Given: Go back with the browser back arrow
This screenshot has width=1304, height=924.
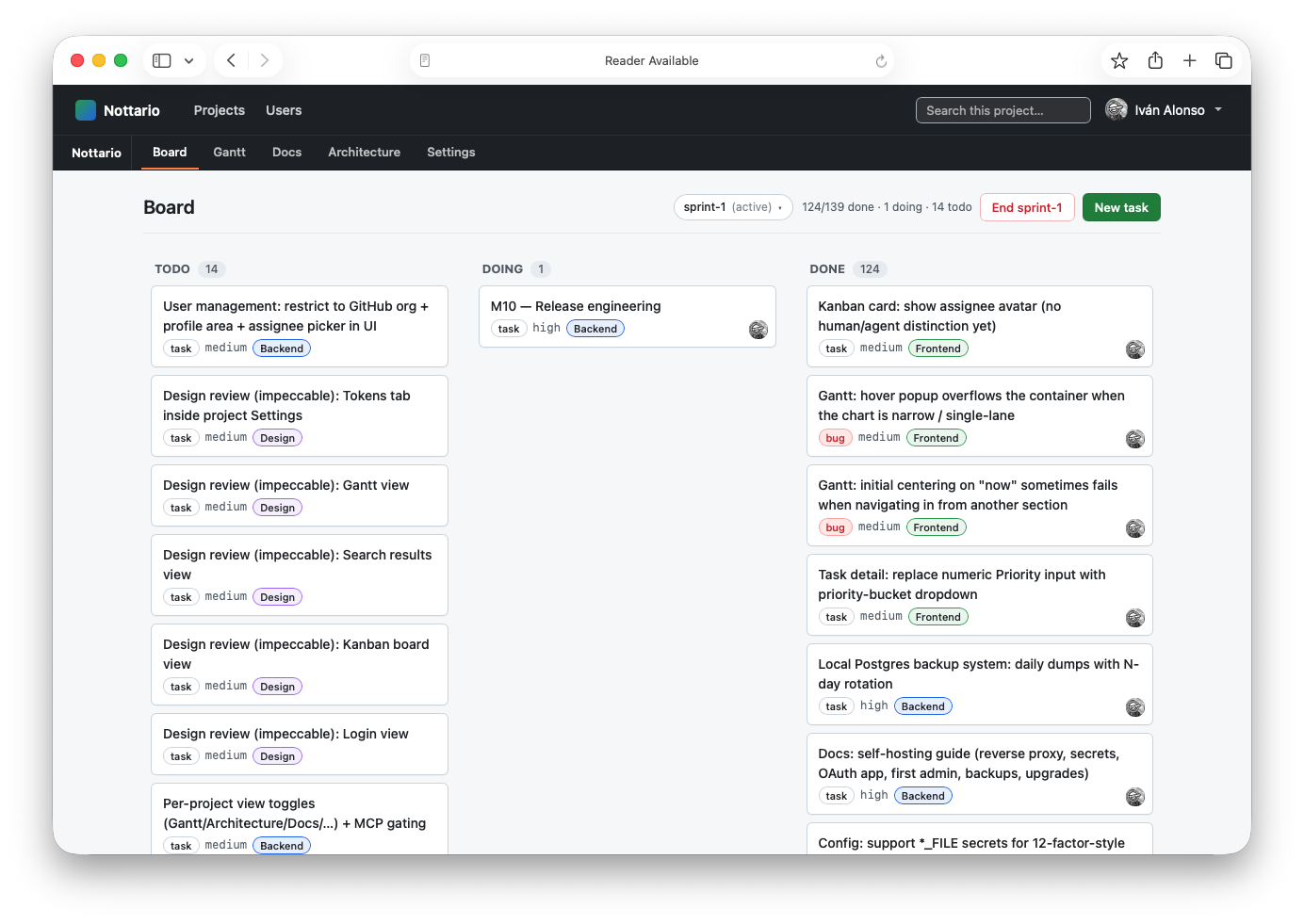Looking at the screenshot, I should coord(231,60).
